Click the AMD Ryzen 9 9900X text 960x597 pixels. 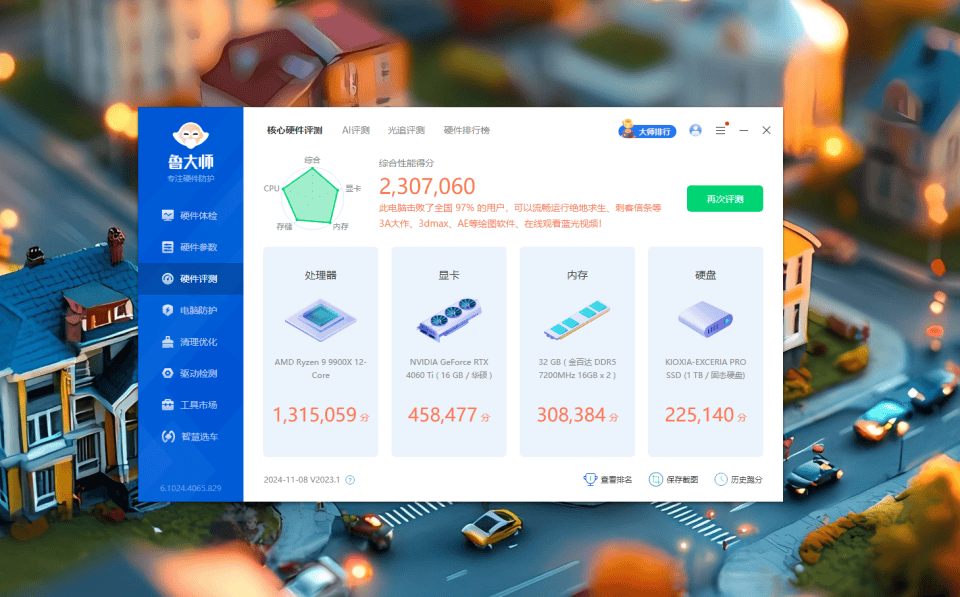click(x=320, y=369)
